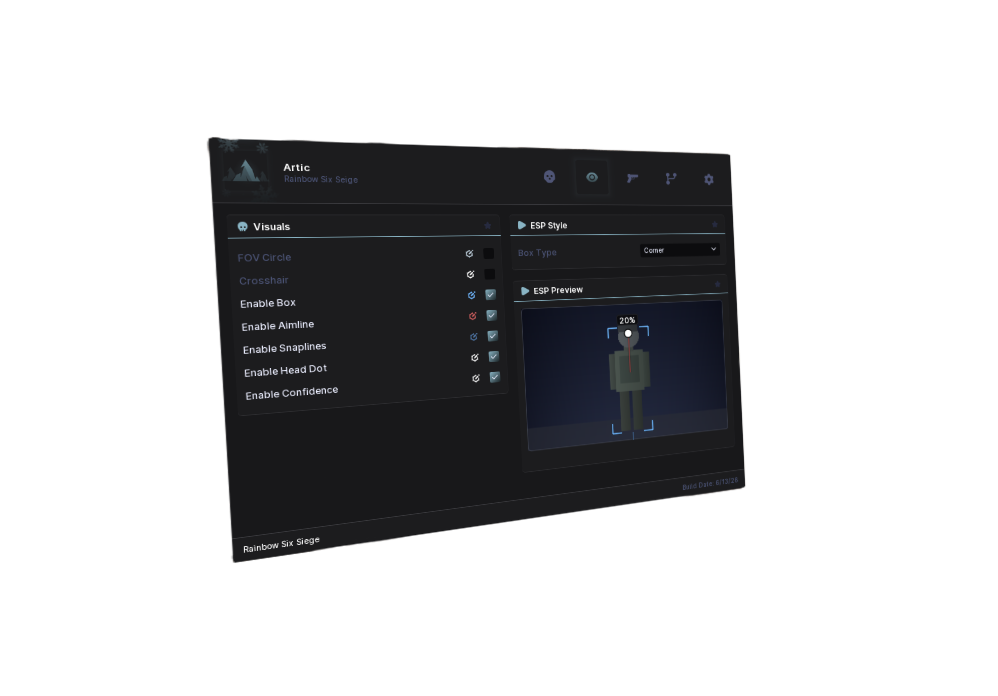This screenshot has width=998, height=696.
Task: Click the ESP Preview character image
Action: coord(630,379)
